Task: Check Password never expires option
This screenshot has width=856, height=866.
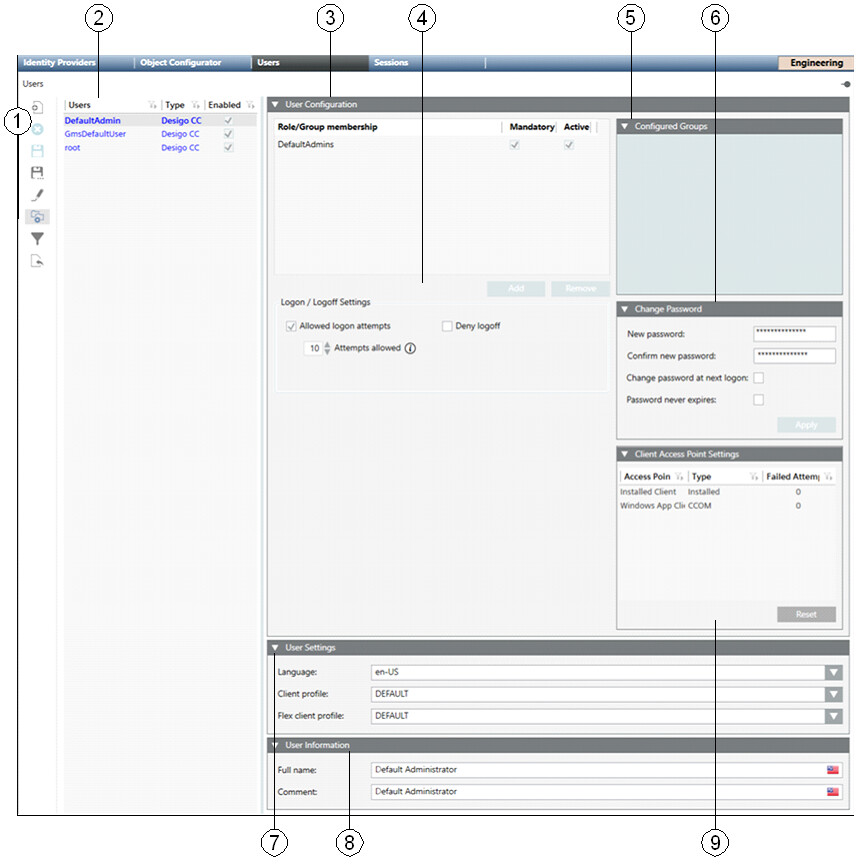Action: click(758, 400)
